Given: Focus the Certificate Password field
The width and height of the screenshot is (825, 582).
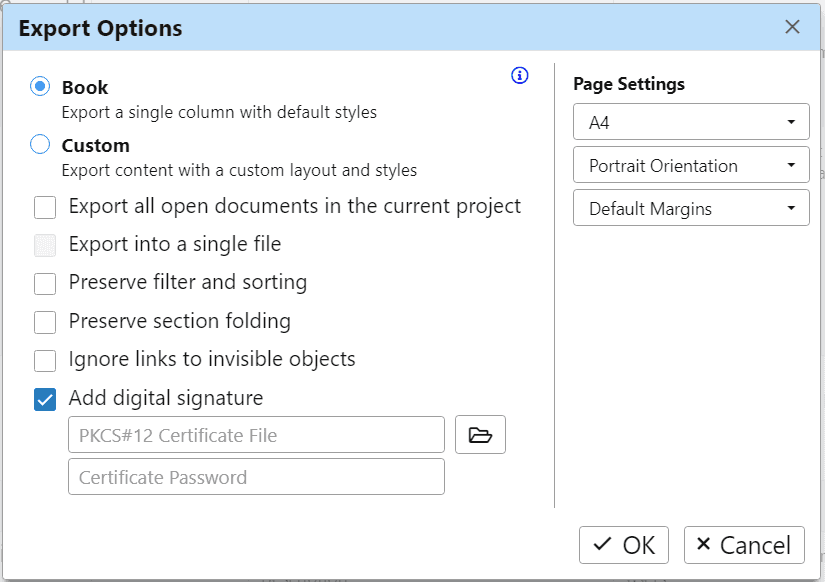Looking at the screenshot, I should [x=256, y=477].
